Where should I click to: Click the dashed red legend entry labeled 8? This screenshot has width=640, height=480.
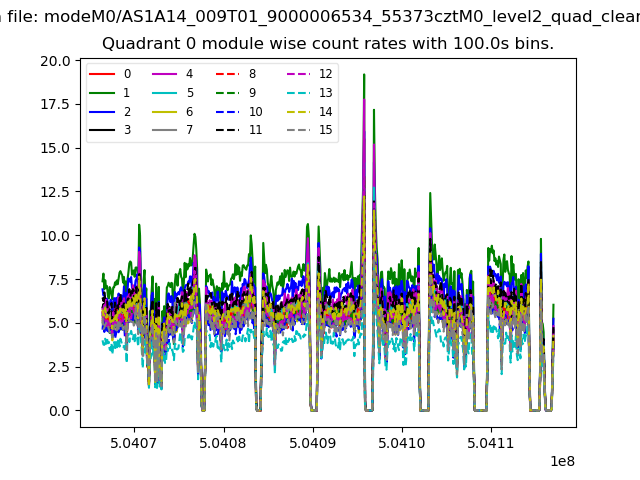click(227, 74)
